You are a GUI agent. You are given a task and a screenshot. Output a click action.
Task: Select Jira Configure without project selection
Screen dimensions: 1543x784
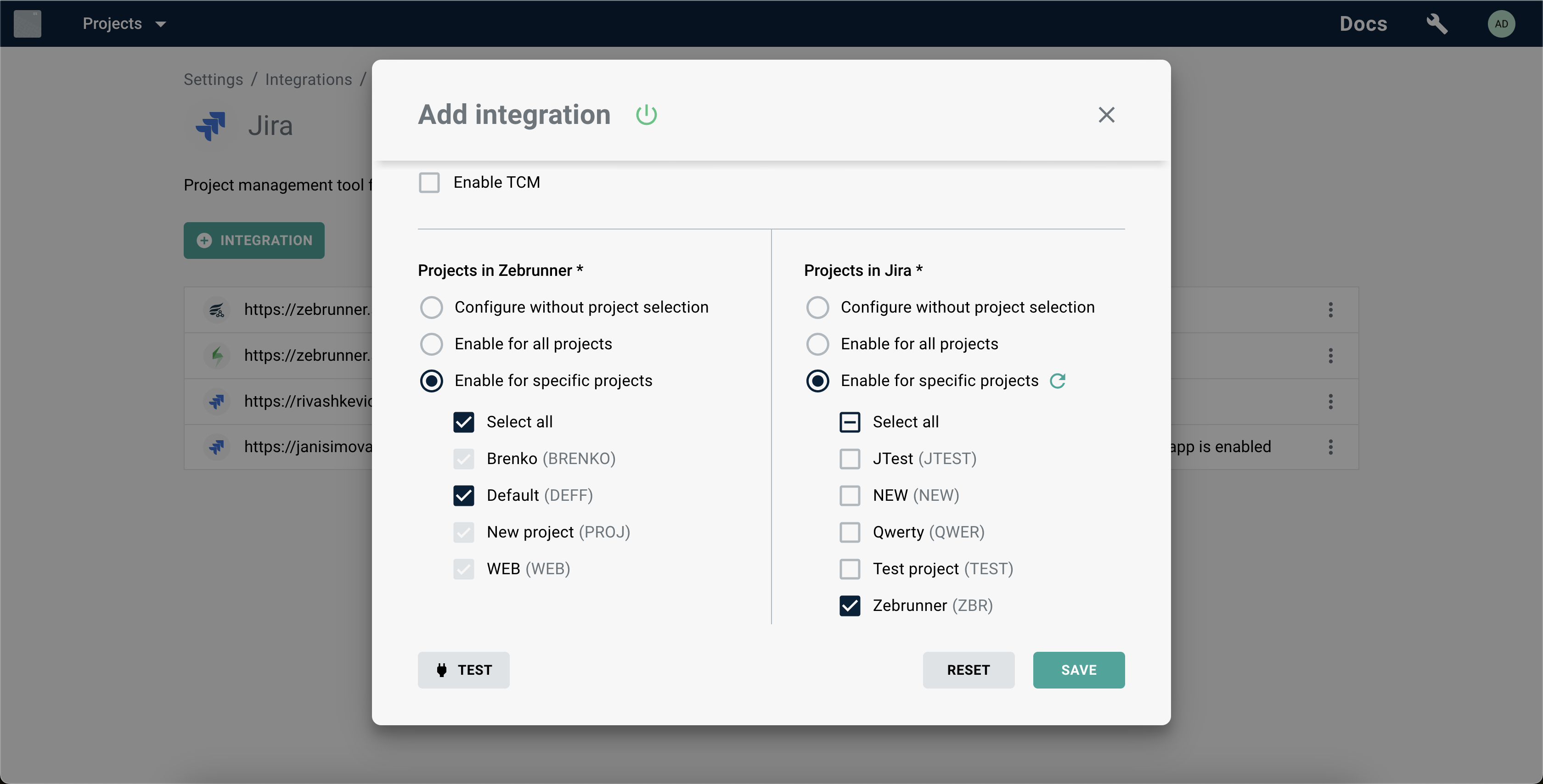tap(817, 307)
